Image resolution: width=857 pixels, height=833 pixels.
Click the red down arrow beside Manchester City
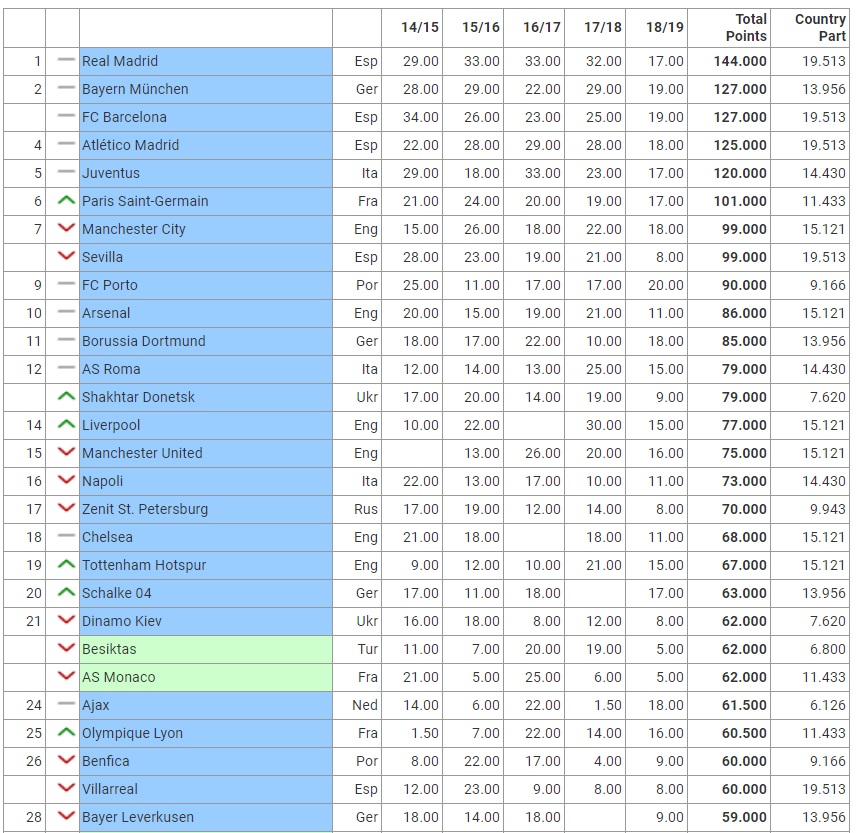[66, 229]
